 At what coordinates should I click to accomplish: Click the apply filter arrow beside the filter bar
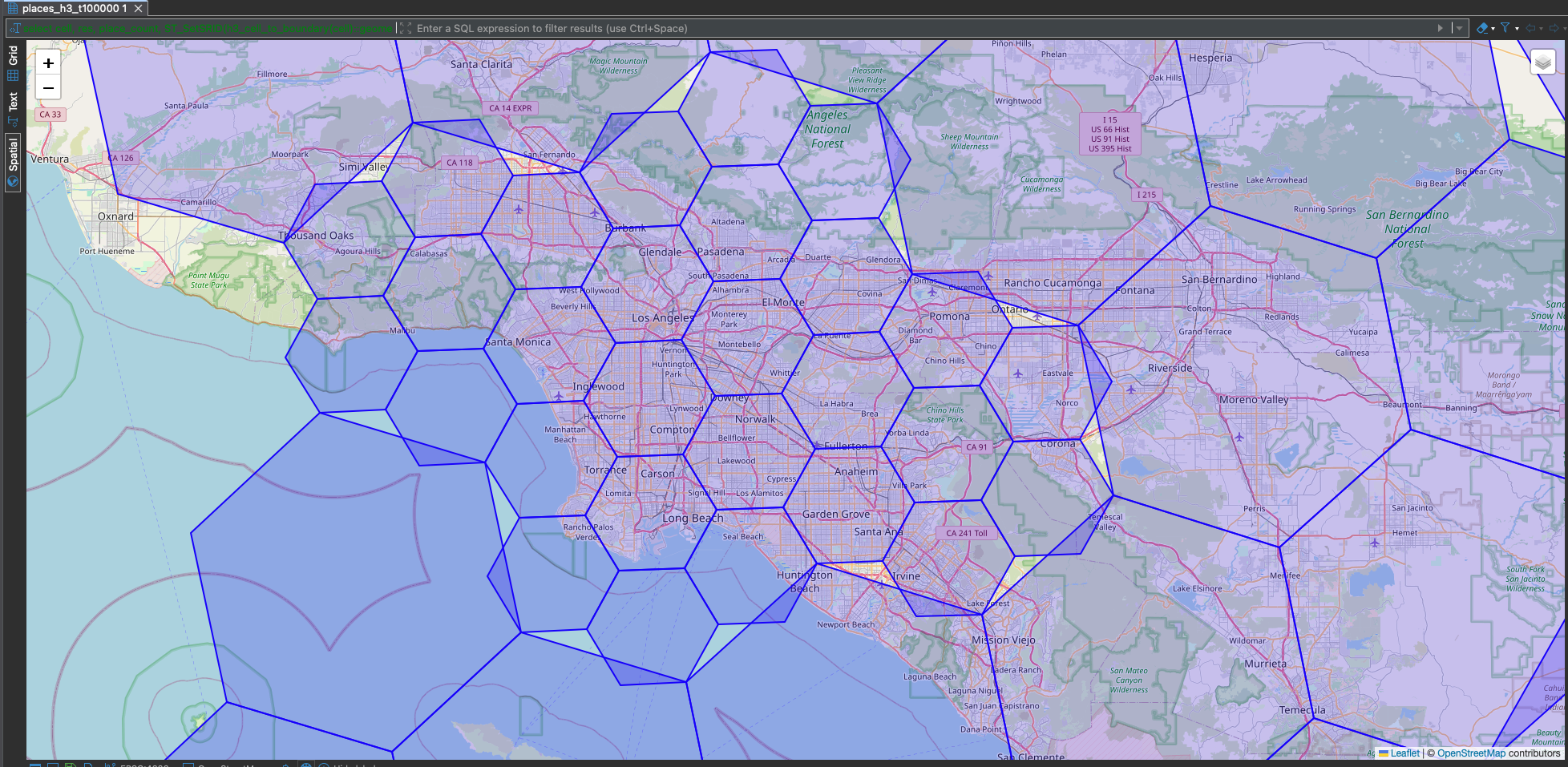click(1441, 27)
